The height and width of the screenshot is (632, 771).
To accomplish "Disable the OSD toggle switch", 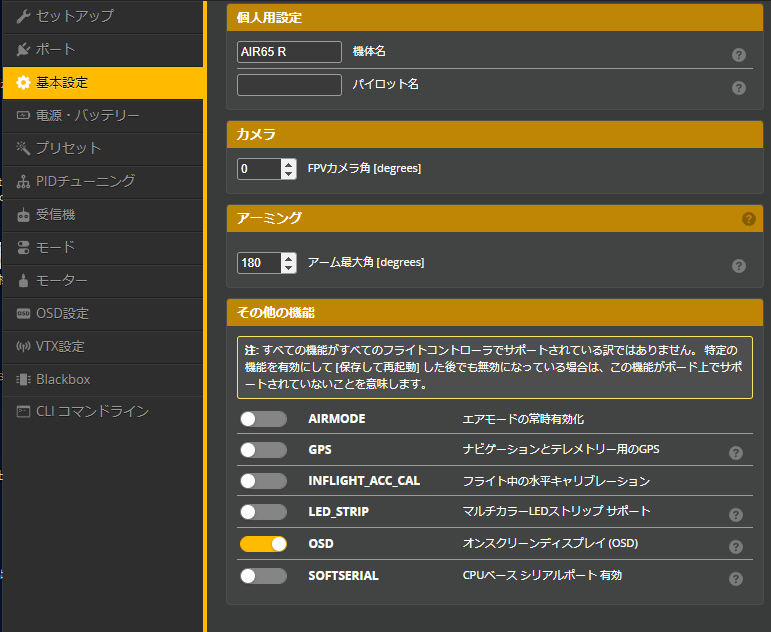I will pos(263,544).
